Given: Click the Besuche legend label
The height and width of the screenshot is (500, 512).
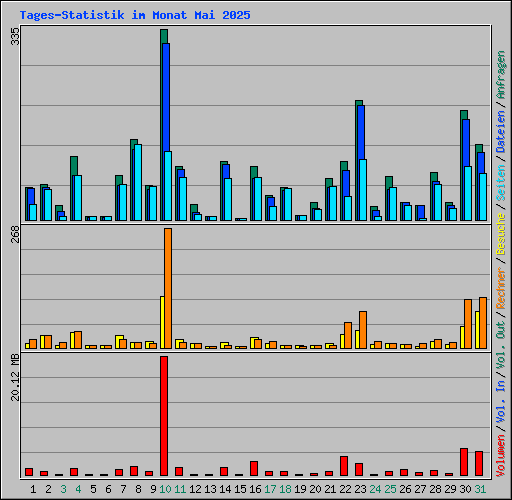Looking at the screenshot, I should 501,234.
